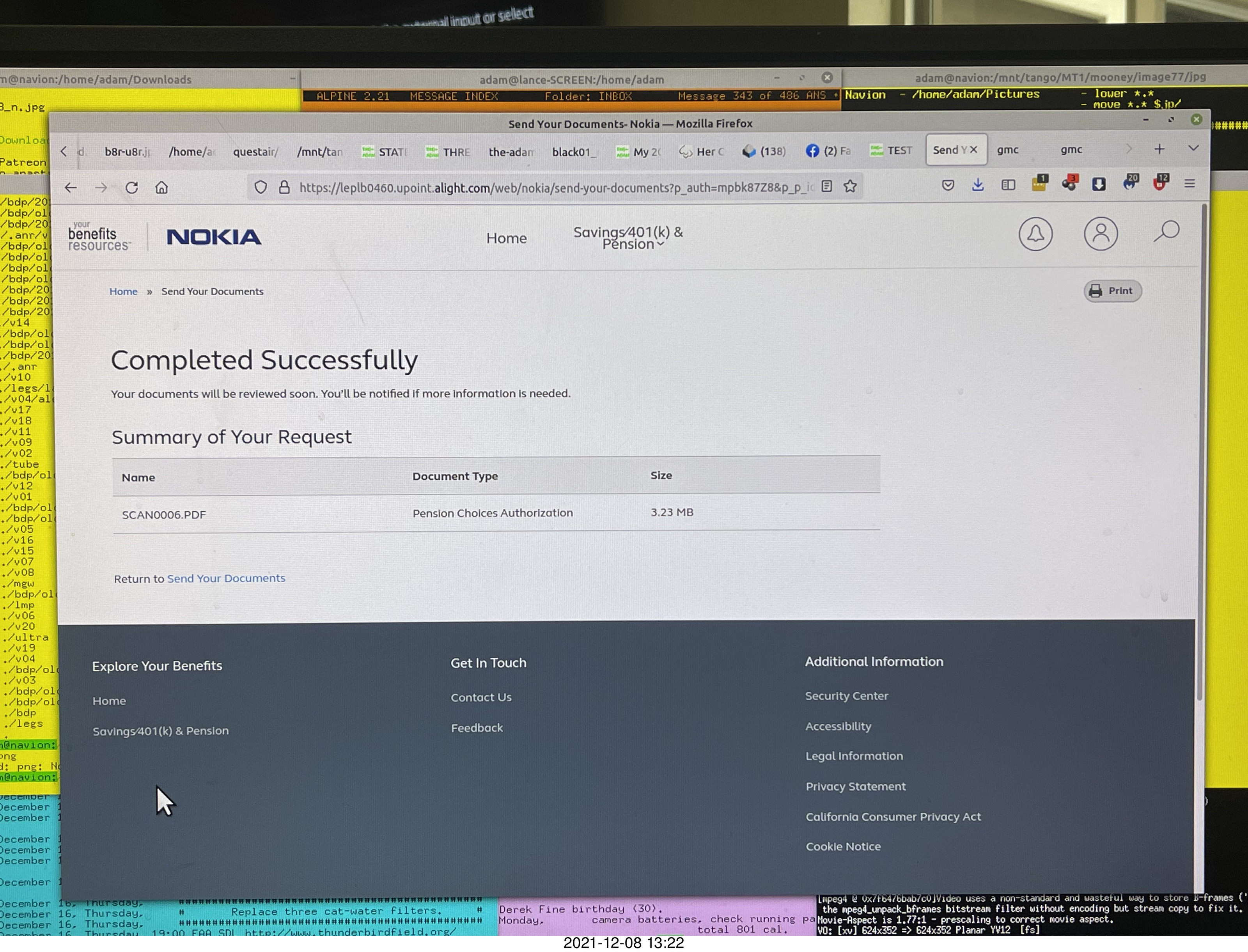Click the Firefox forward arrow
Screen dimensions: 1248x952
tap(101, 188)
